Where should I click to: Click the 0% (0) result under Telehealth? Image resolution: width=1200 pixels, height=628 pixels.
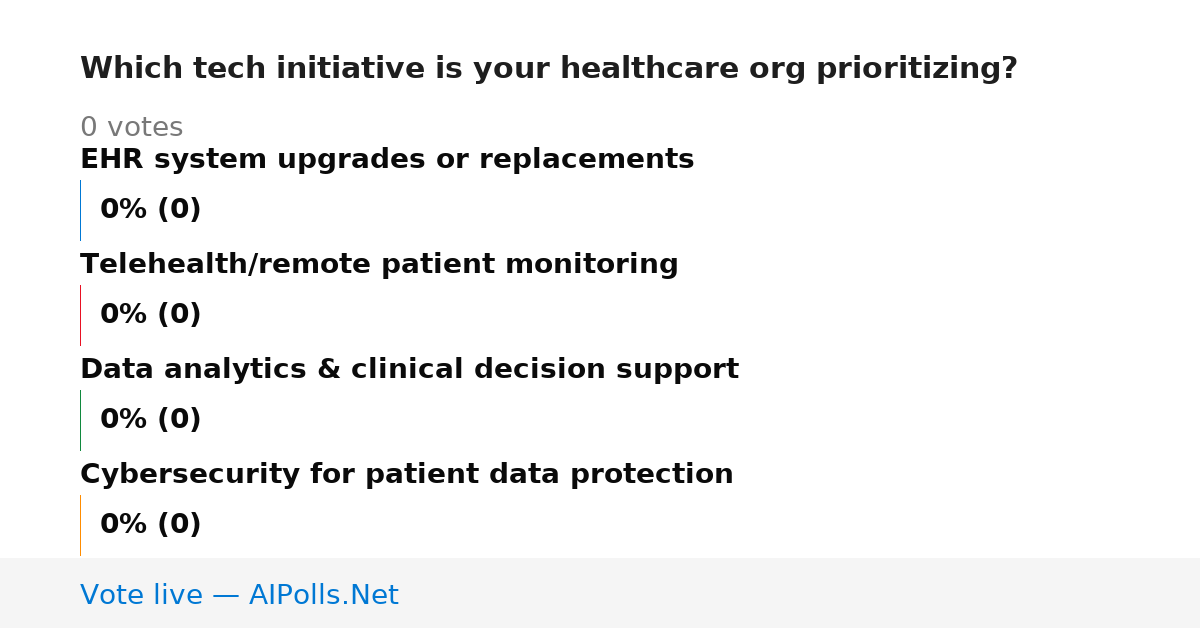click(151, 315)
